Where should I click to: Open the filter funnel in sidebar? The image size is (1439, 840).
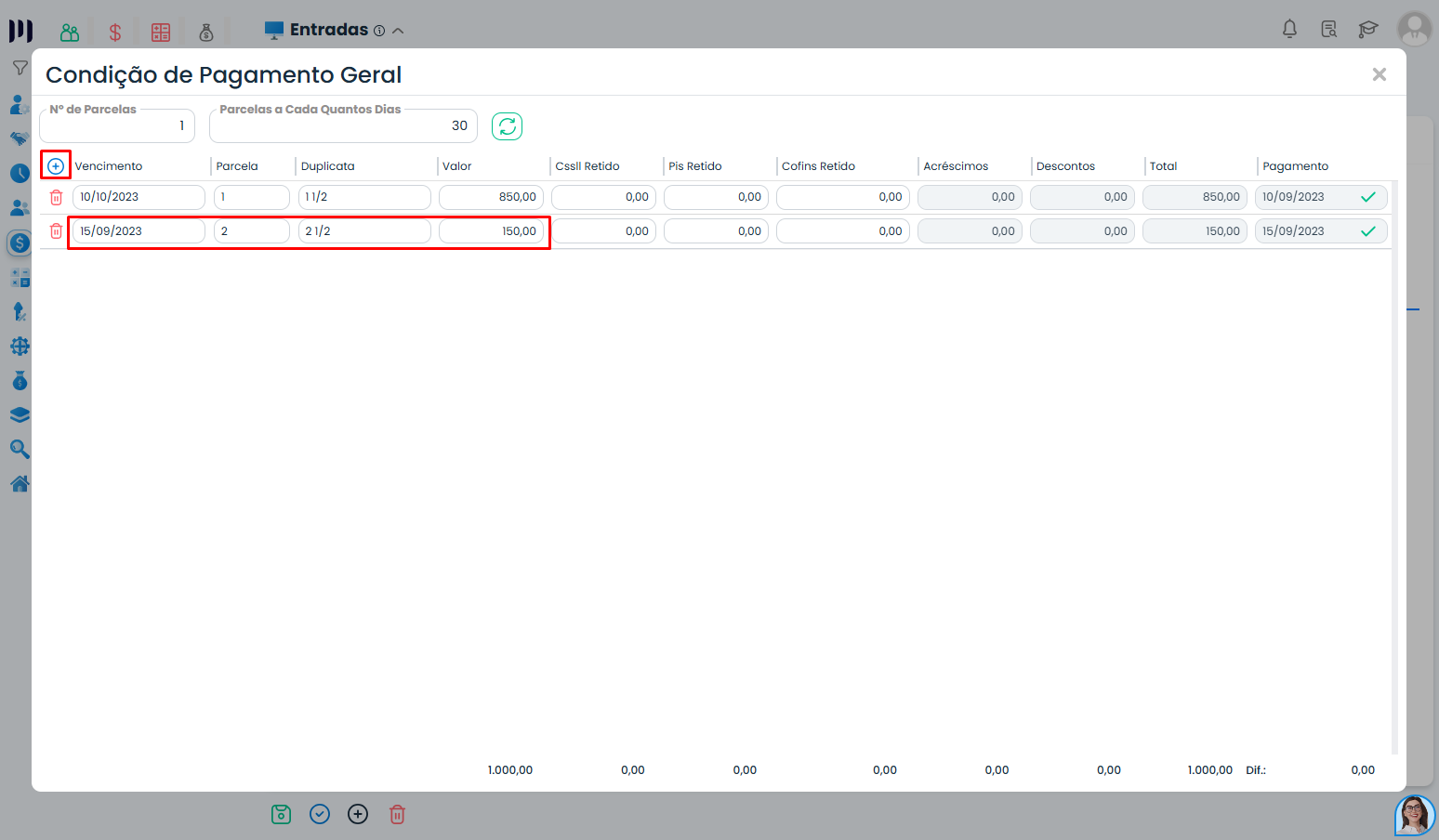coord(20,68)
